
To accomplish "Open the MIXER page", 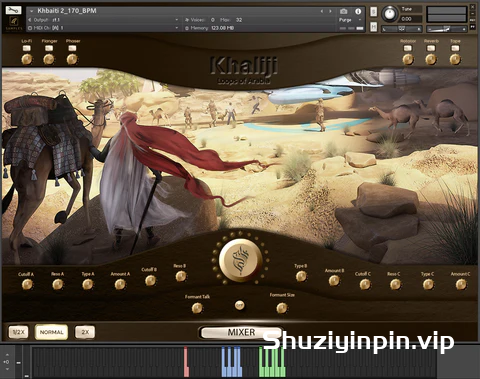I will [241, 332].
